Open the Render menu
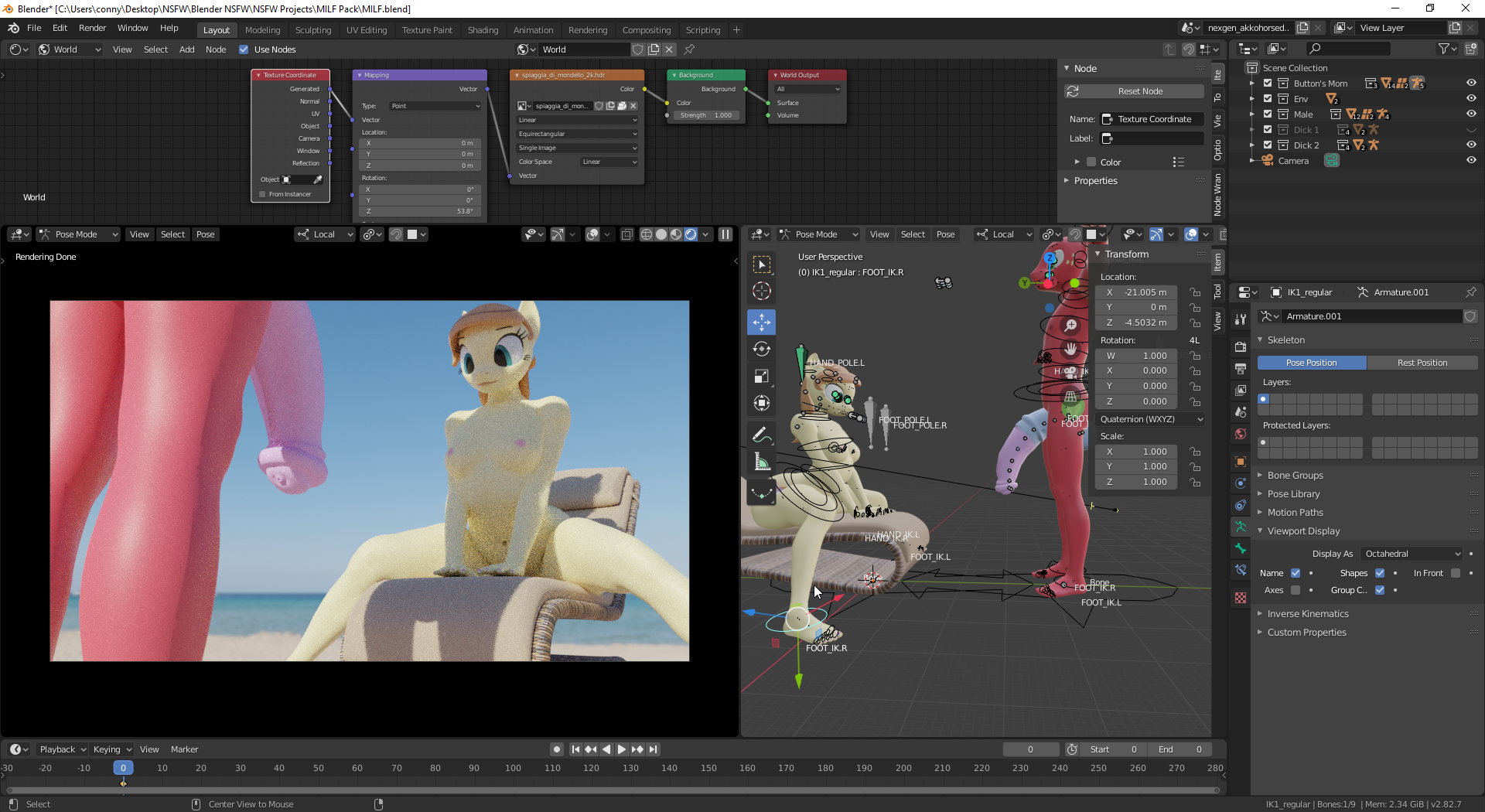This screenshot has width=1485, height=812. click(x=92, y=28)
